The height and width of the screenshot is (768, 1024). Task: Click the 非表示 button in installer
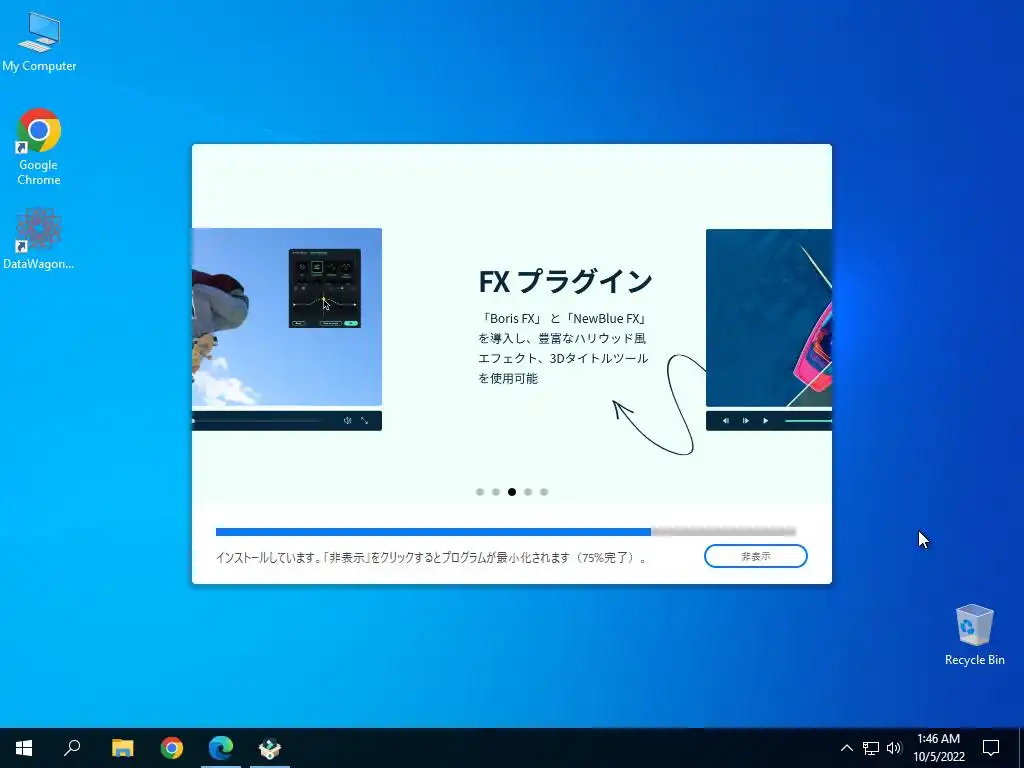point(756,556)
